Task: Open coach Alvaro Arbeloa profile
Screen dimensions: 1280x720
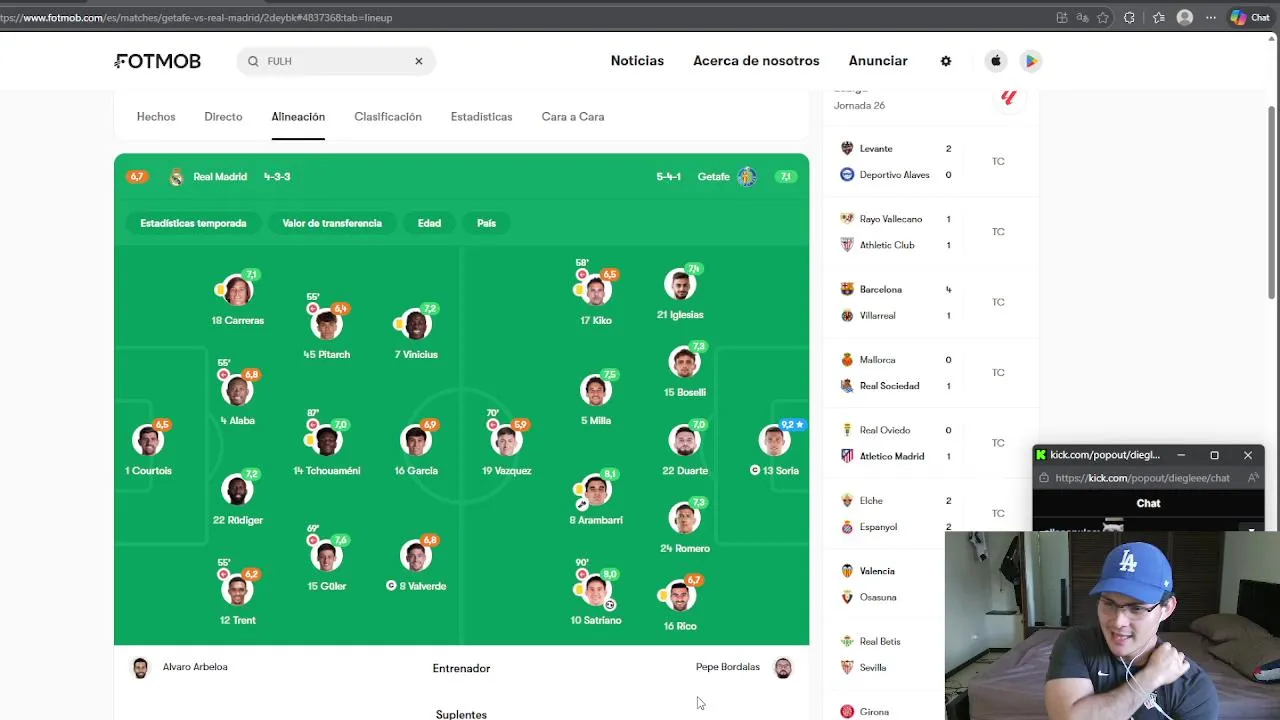Action: tap(180, 667)
